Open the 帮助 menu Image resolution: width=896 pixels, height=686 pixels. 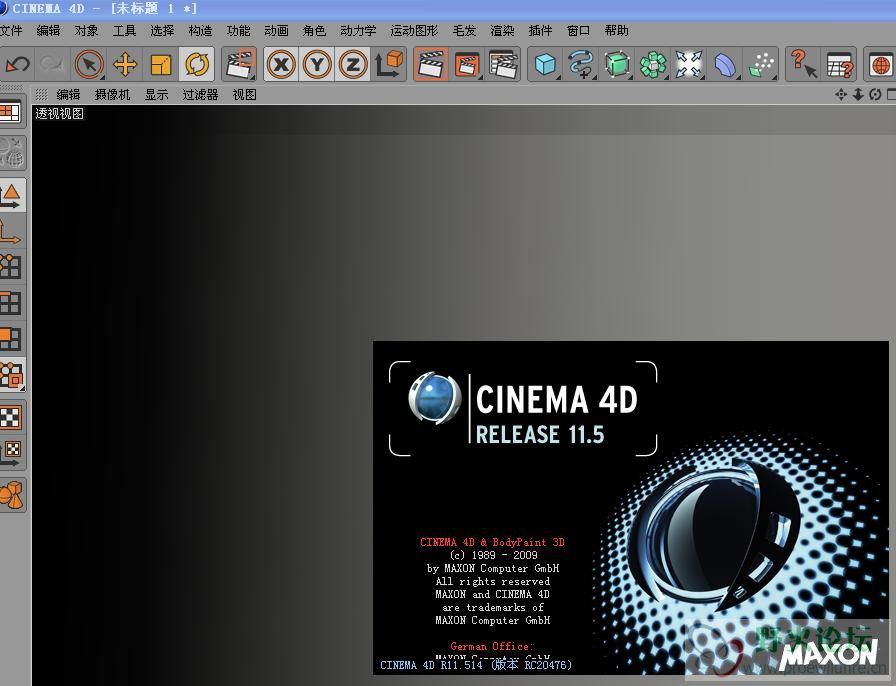pos(617,30)
